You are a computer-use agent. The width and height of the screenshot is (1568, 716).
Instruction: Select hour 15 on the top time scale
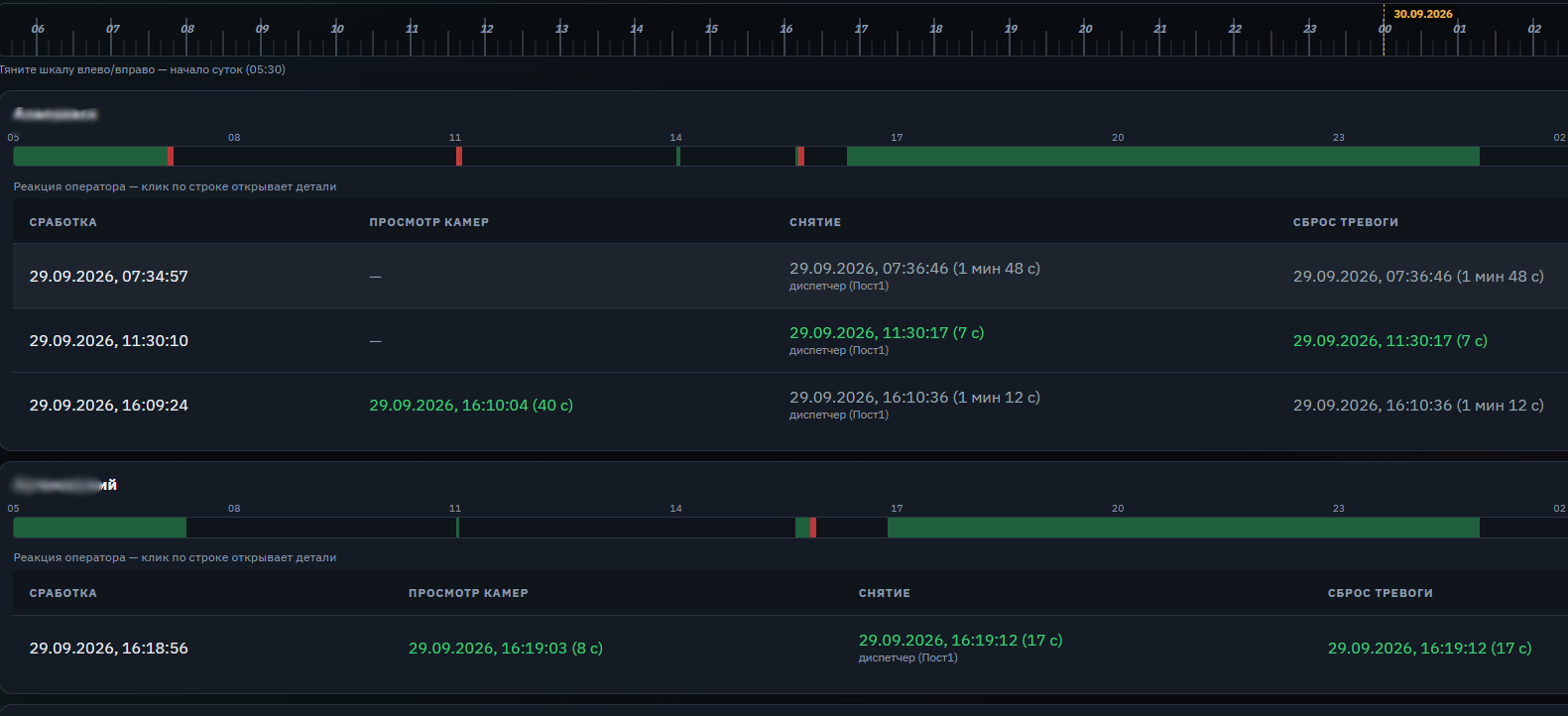711,29
